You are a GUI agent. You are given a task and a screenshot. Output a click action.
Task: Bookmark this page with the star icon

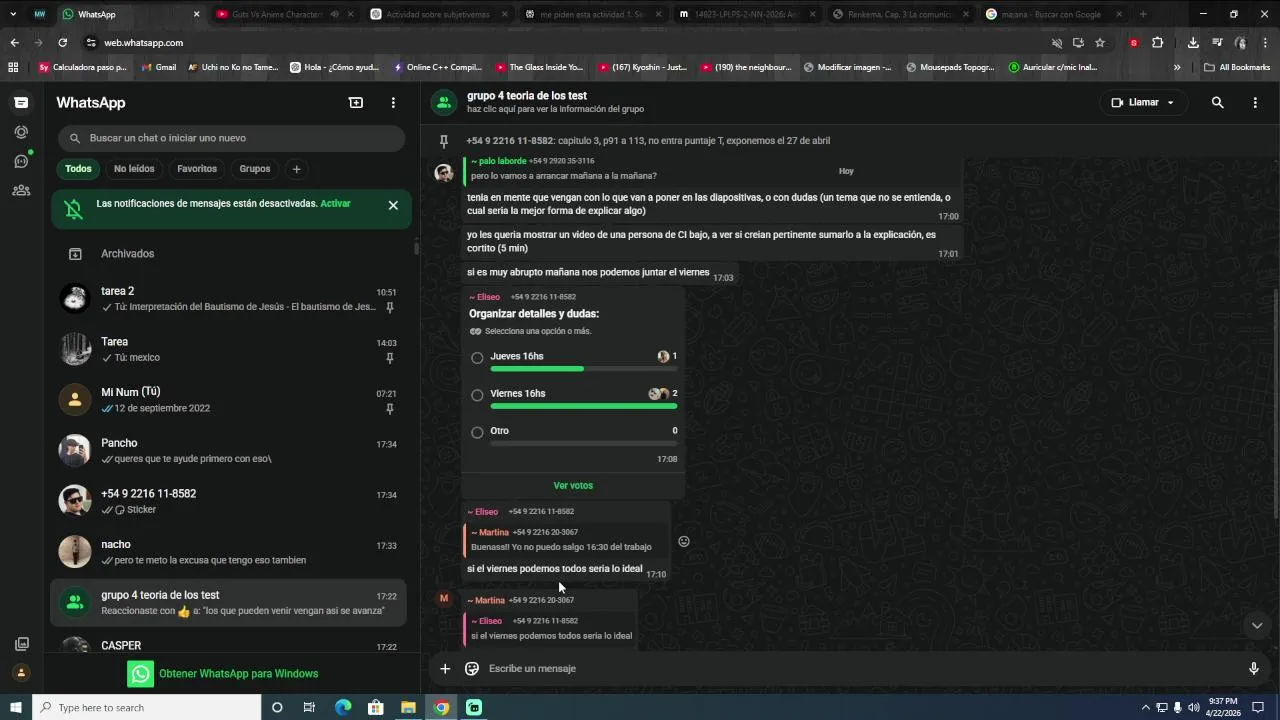pyautogui.click(x=1100, y=43)
